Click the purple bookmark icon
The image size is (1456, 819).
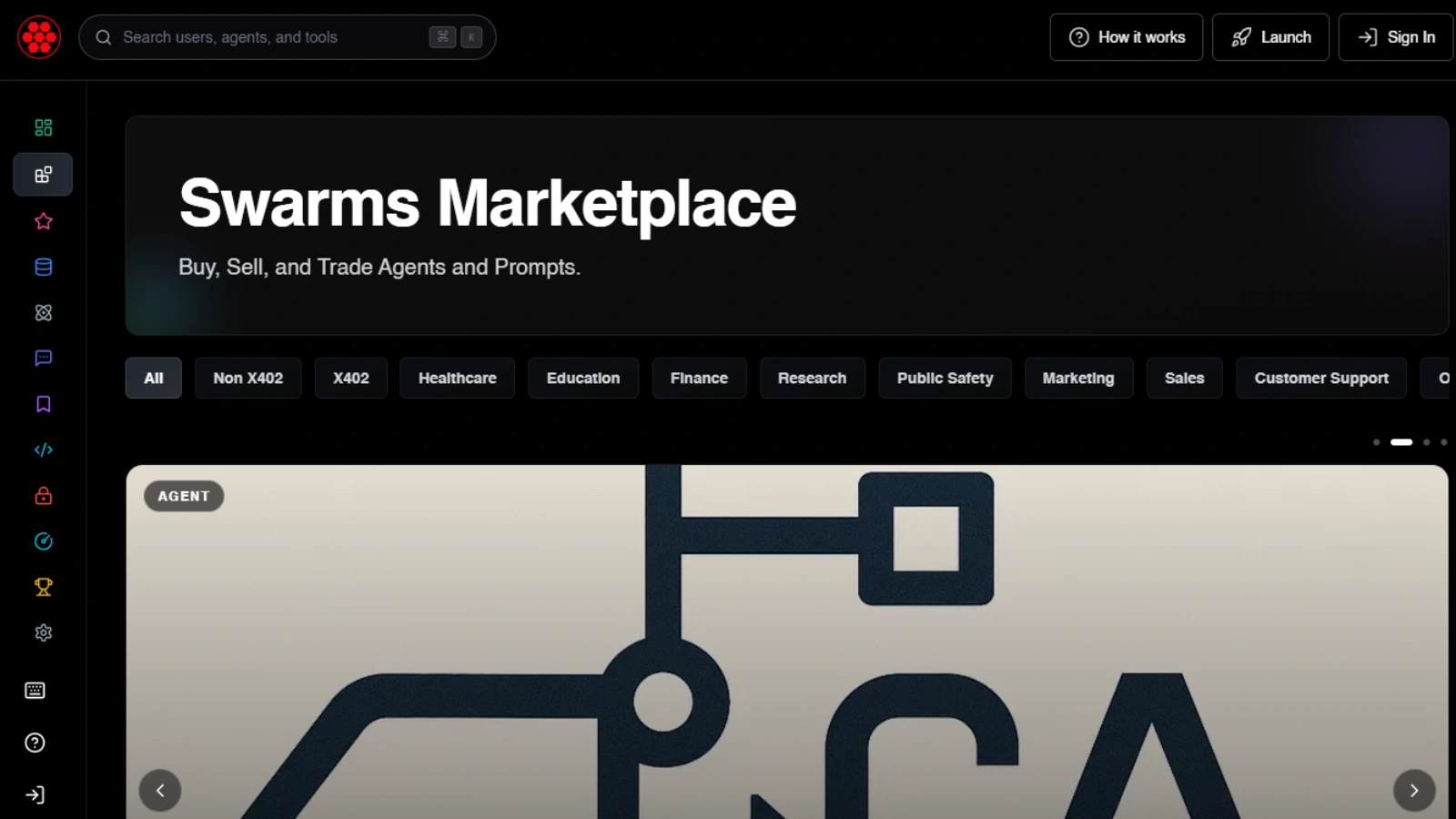coord(43,404)
